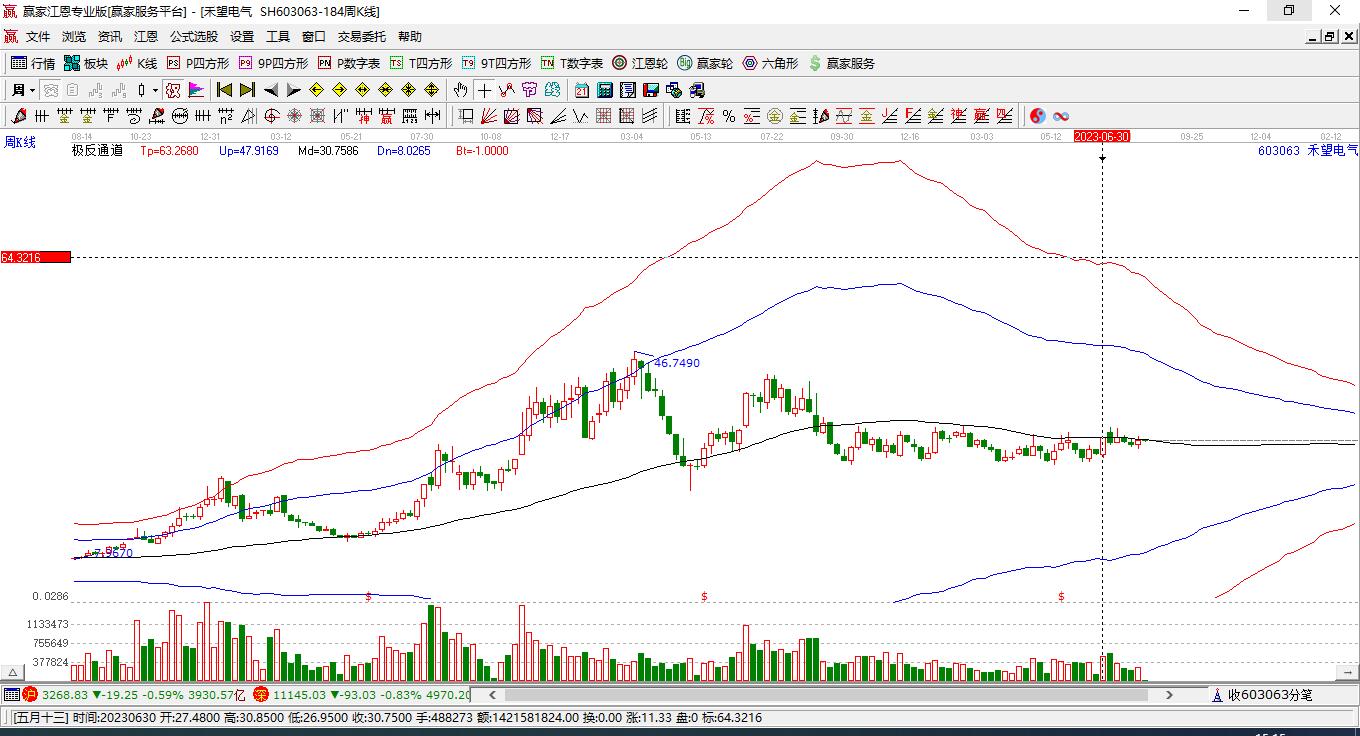The width and height of the screenshot is (1360, 736).
Task: Click the 沪 Shanghai index badge
Action: [30, 694]
